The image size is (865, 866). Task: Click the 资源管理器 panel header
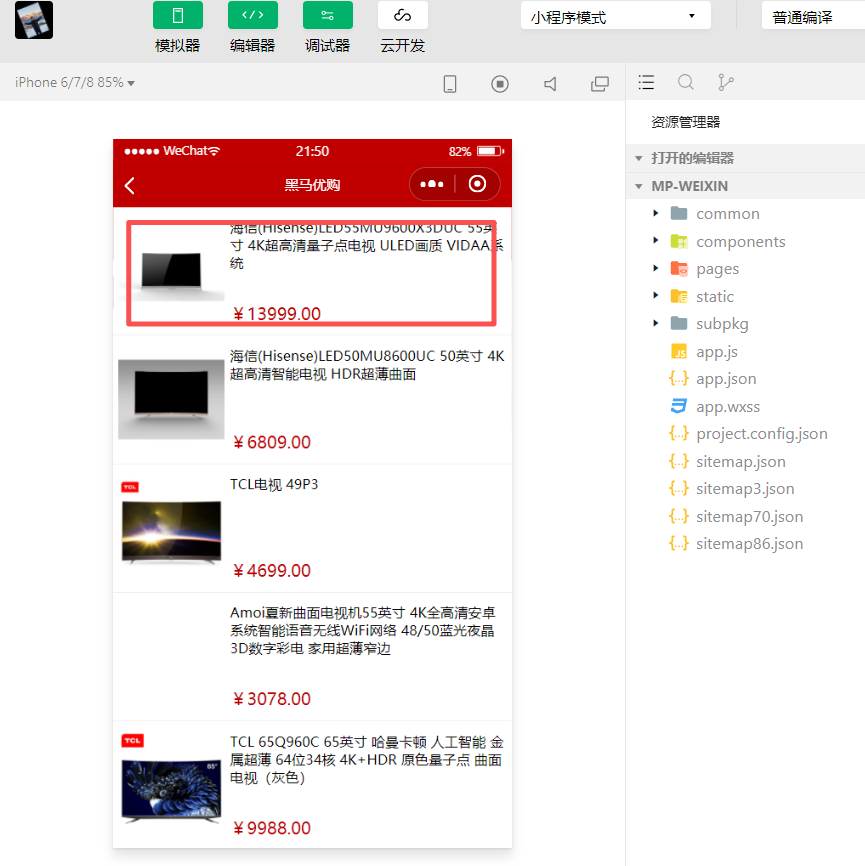[685, 122]
